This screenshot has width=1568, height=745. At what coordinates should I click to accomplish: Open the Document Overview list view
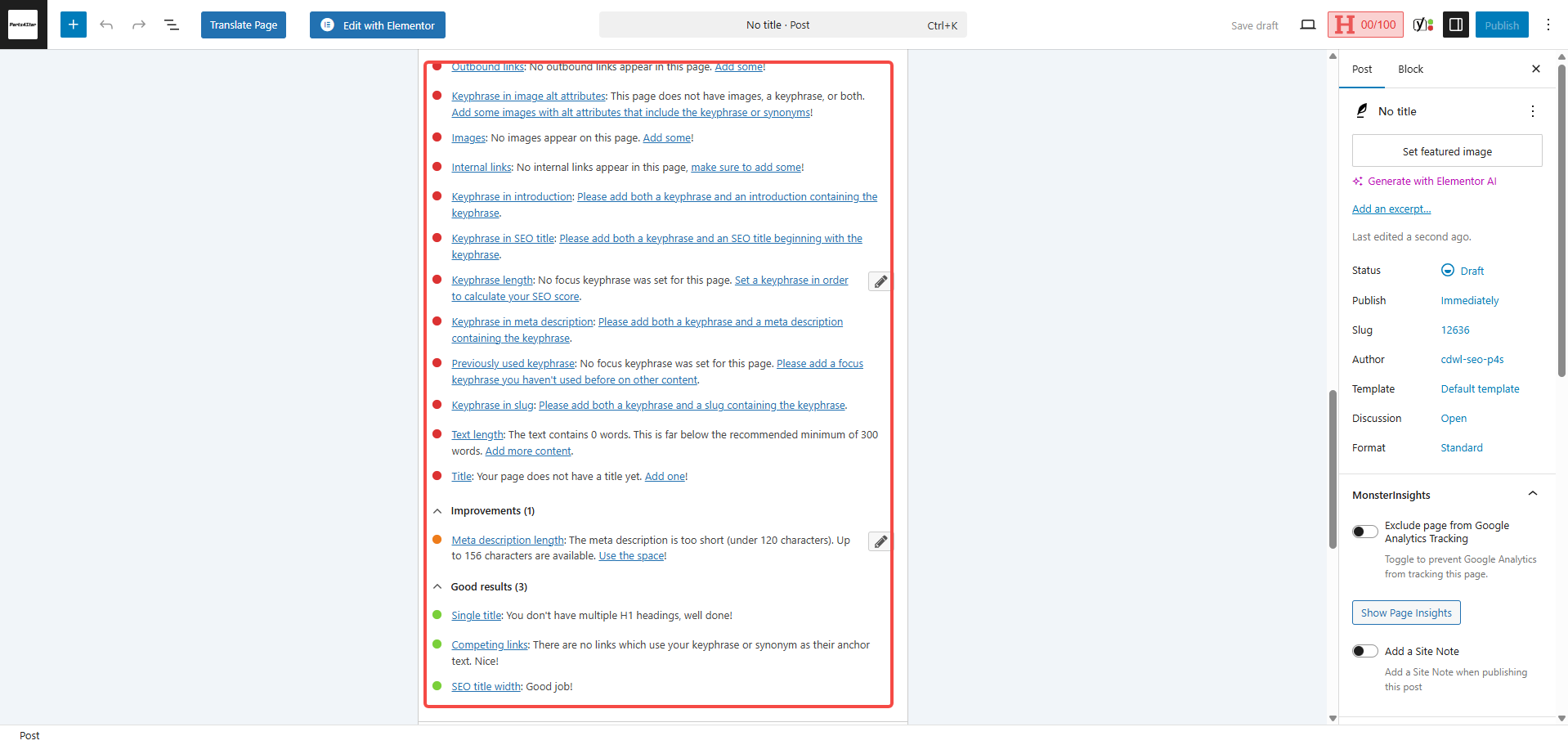click(171, 25)
